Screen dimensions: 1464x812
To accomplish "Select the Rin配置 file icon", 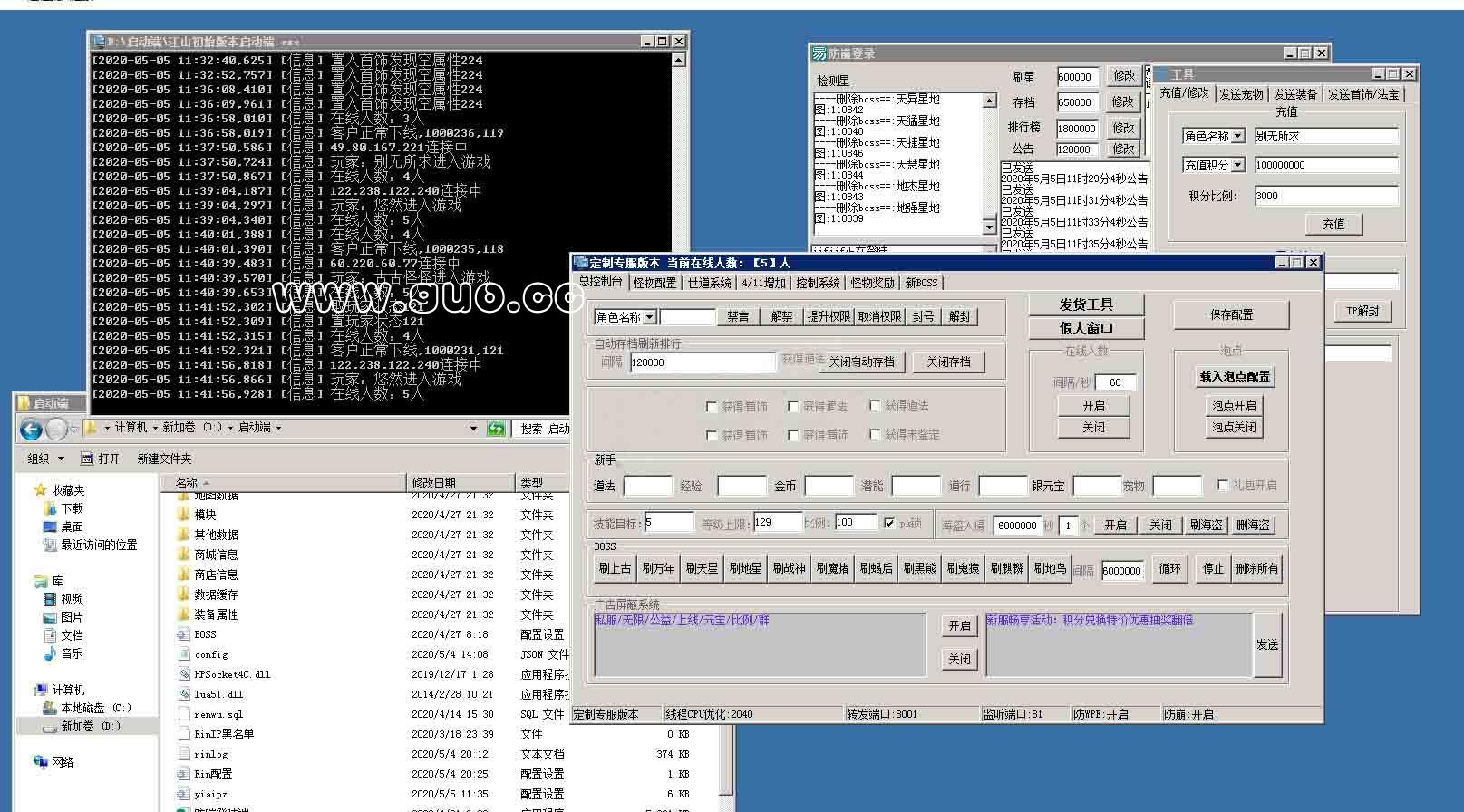I will (184, 774).
